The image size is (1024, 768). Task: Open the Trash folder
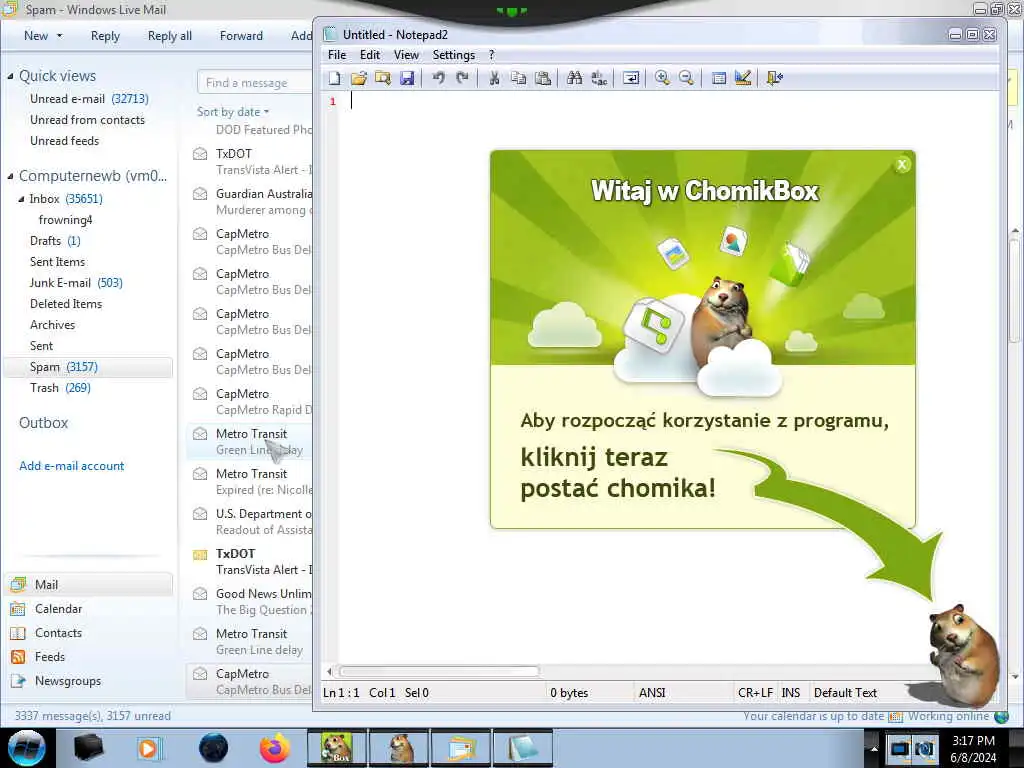[x=60, y=388]
